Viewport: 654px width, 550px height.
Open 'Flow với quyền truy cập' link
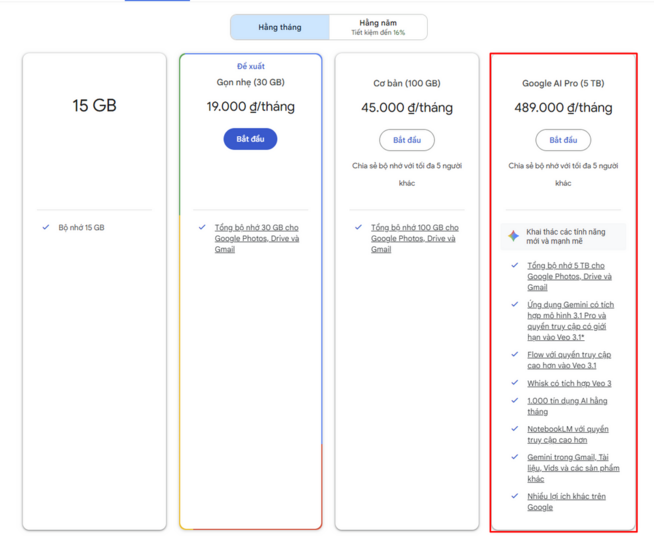click(x=568, y=360)
